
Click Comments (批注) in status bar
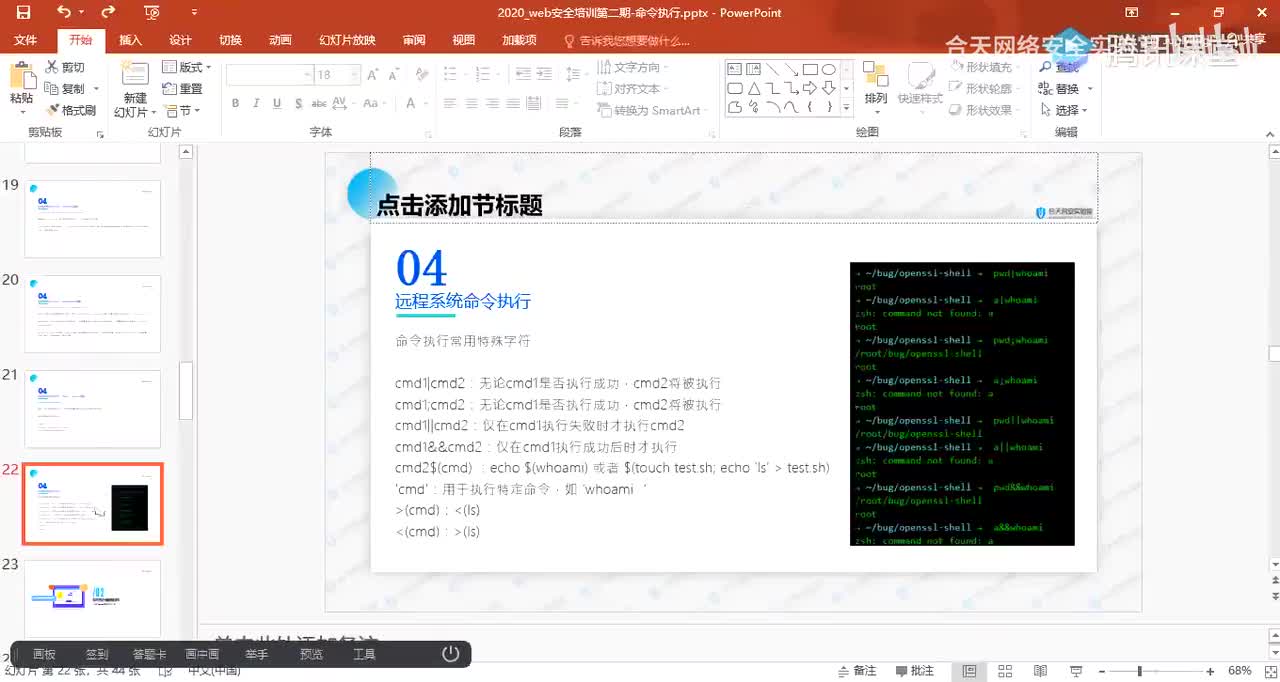pos(915,671)
